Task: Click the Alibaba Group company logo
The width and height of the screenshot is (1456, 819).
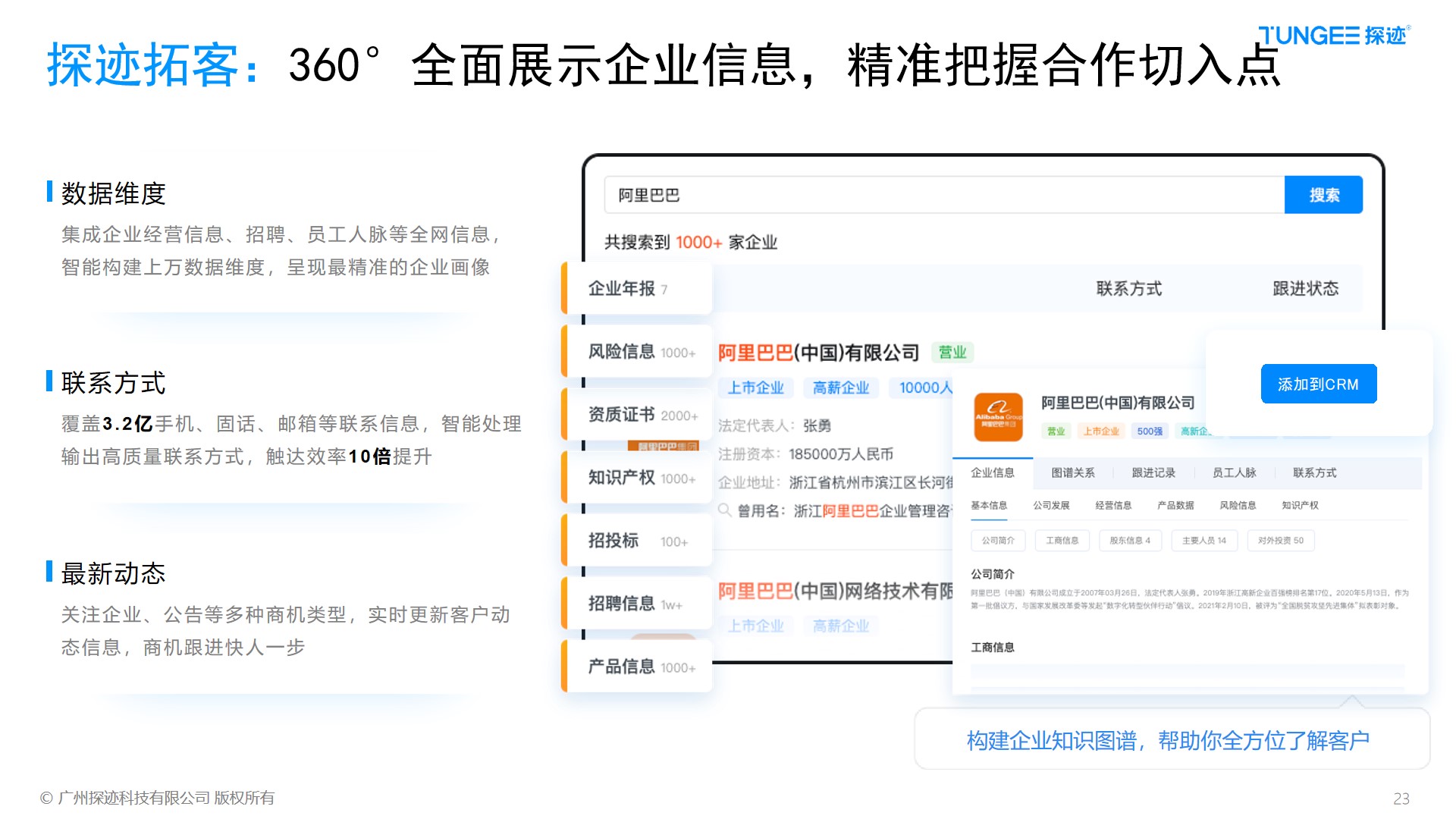Action: click(x=998, y=416)
